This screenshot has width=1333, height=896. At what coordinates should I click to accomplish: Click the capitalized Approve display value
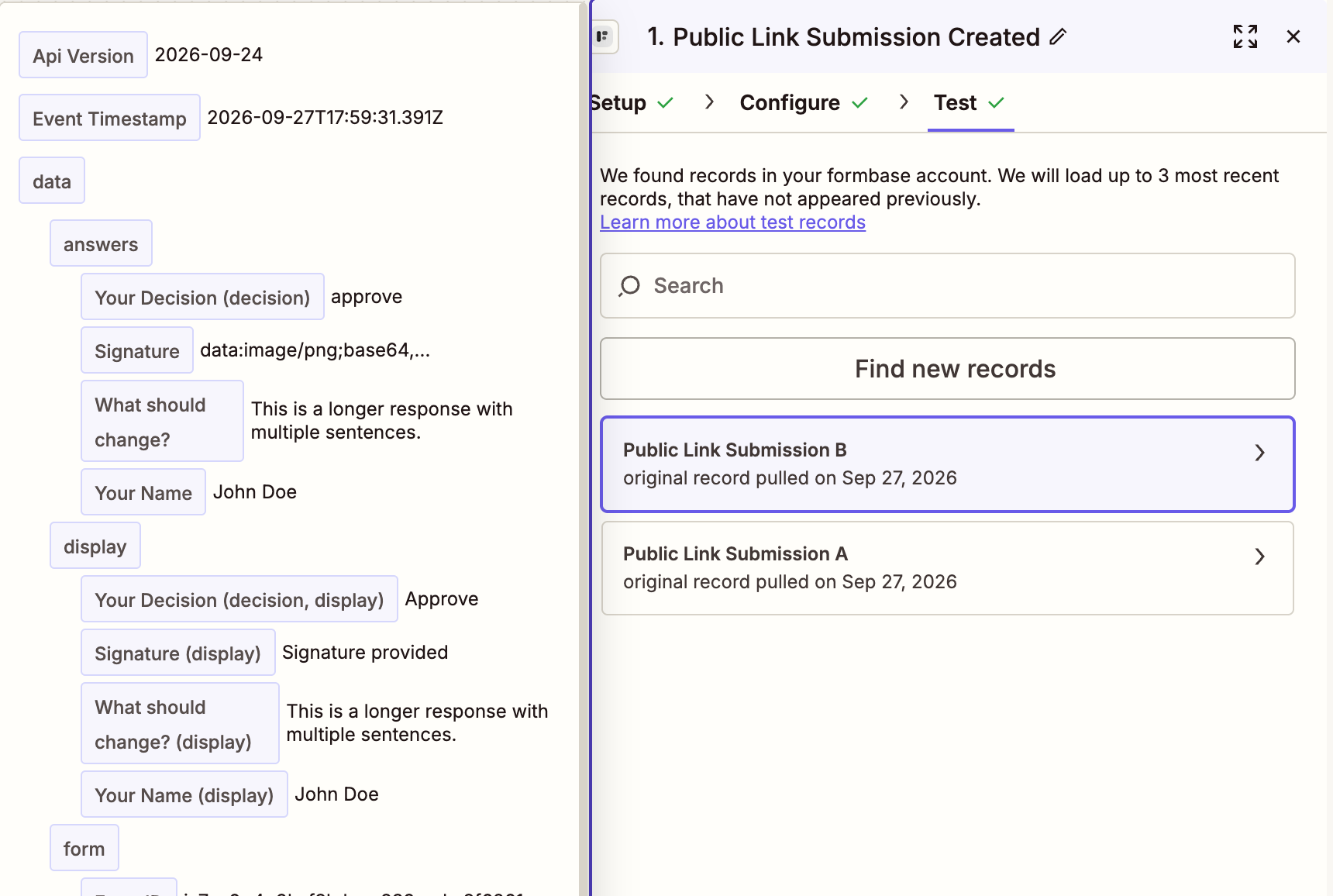point(441,599)
